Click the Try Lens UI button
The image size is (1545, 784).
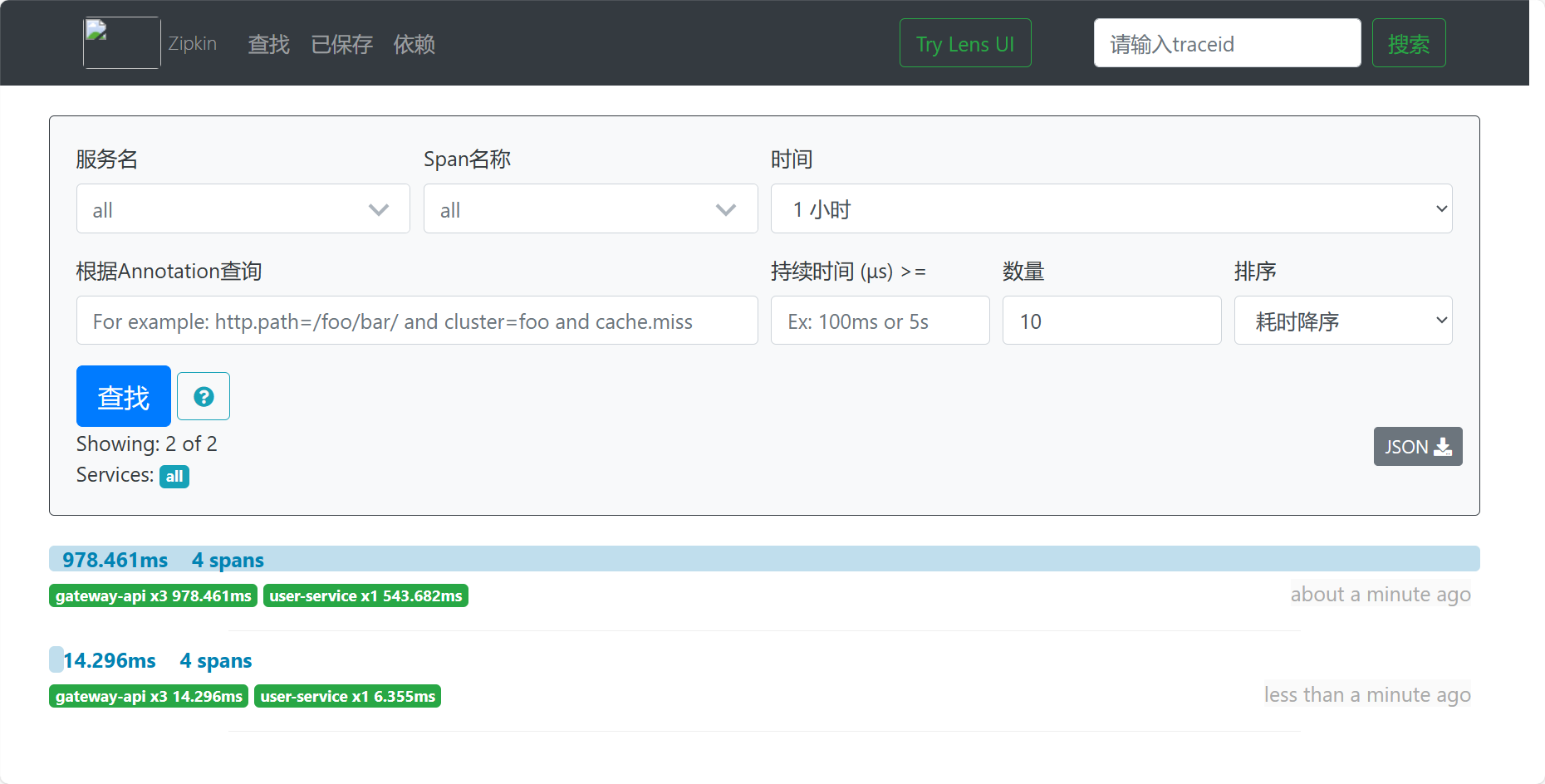click(x=965, y=43)
